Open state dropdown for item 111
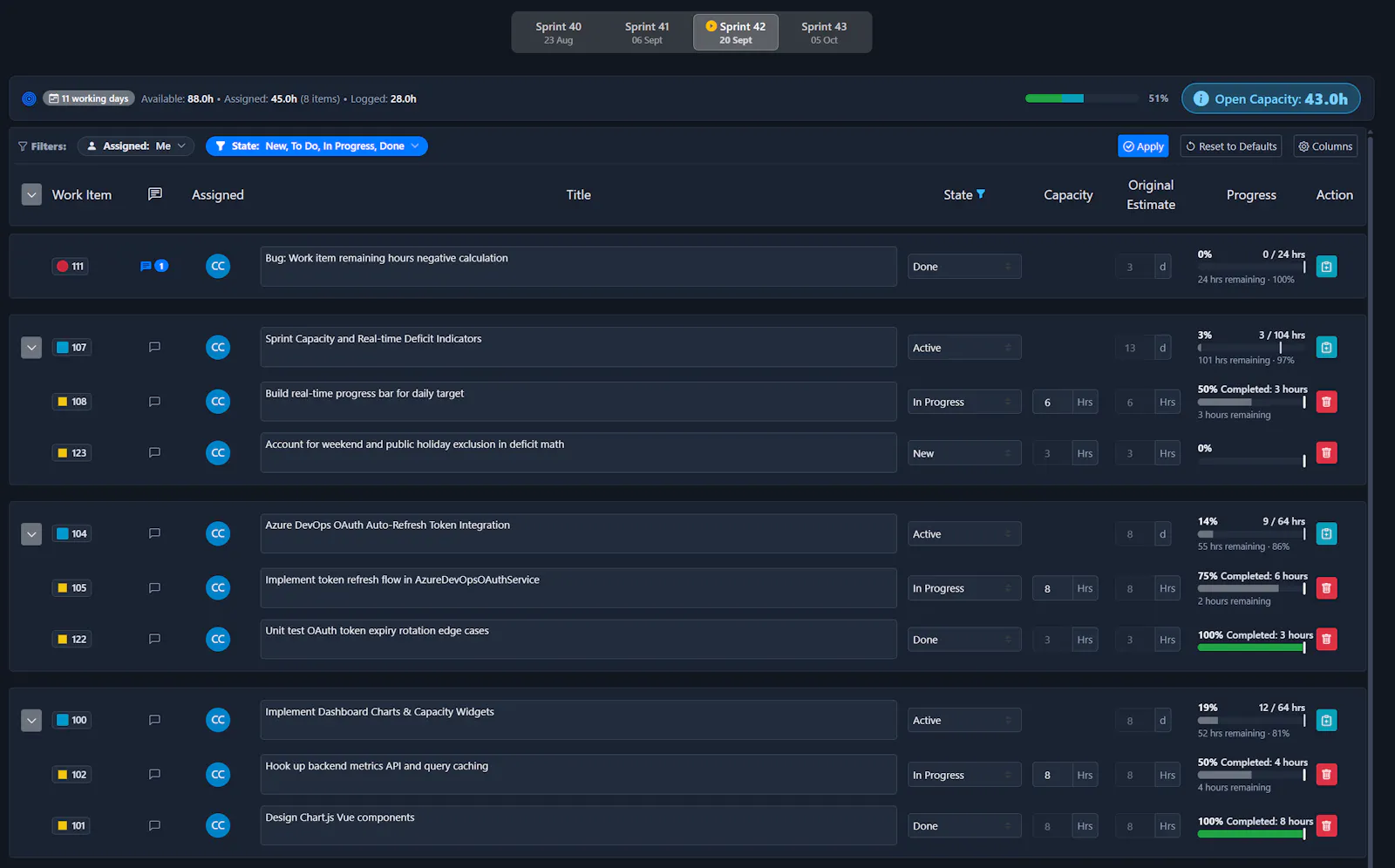1395x868 pixels. coord(964,267)
